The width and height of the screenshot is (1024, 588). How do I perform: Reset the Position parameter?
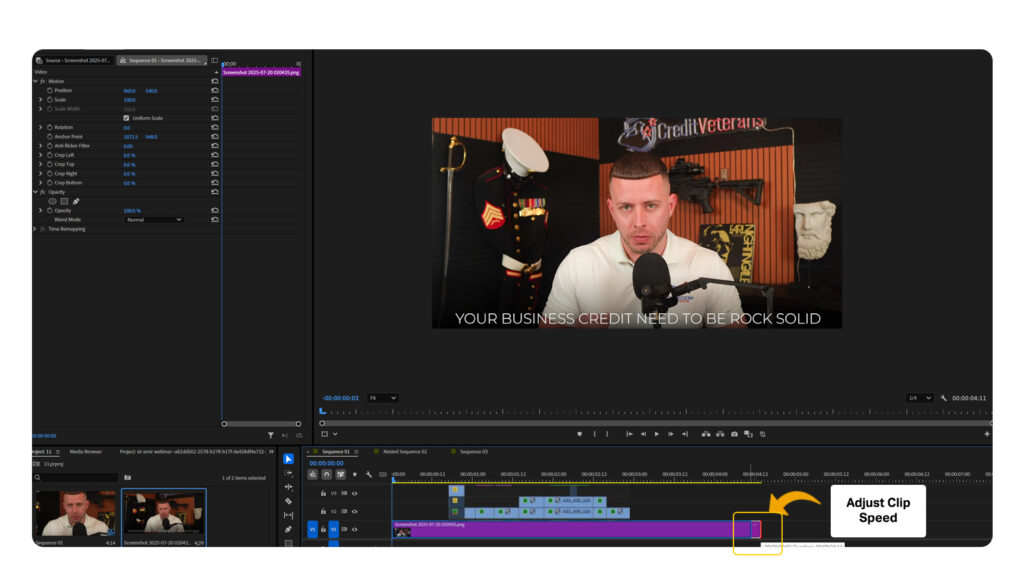214,90
